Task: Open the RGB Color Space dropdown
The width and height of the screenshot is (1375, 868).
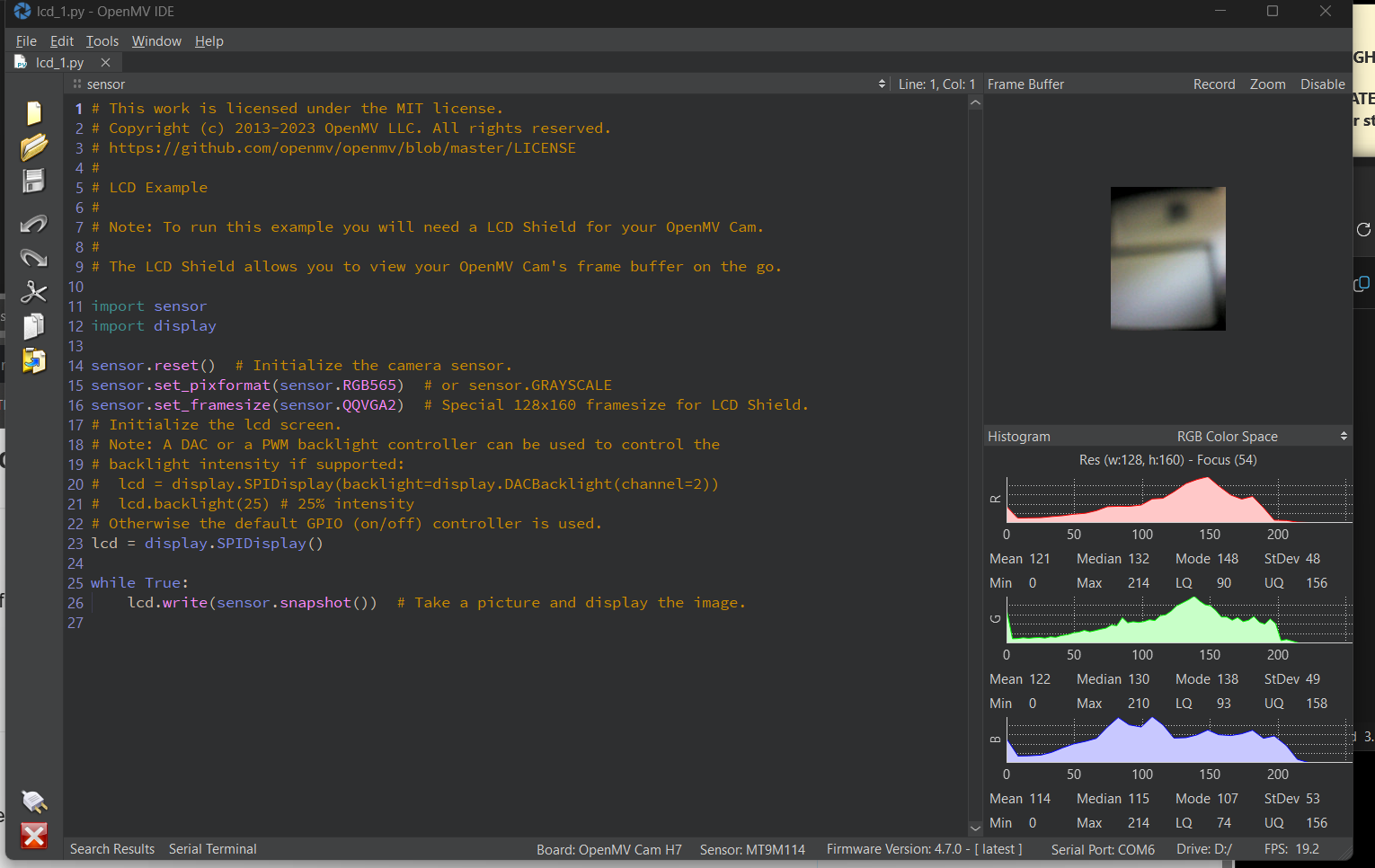Action: tap(1262, 436)
